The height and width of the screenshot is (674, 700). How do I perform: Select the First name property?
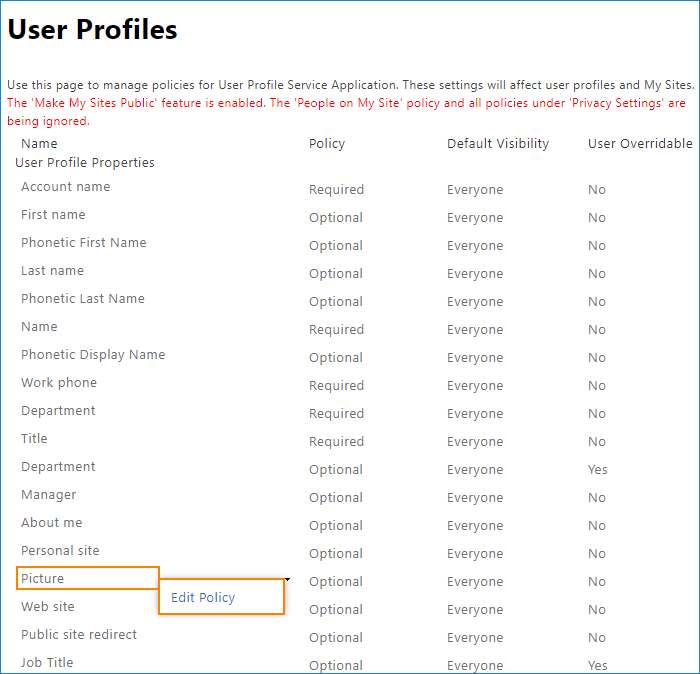pos(53,214)
